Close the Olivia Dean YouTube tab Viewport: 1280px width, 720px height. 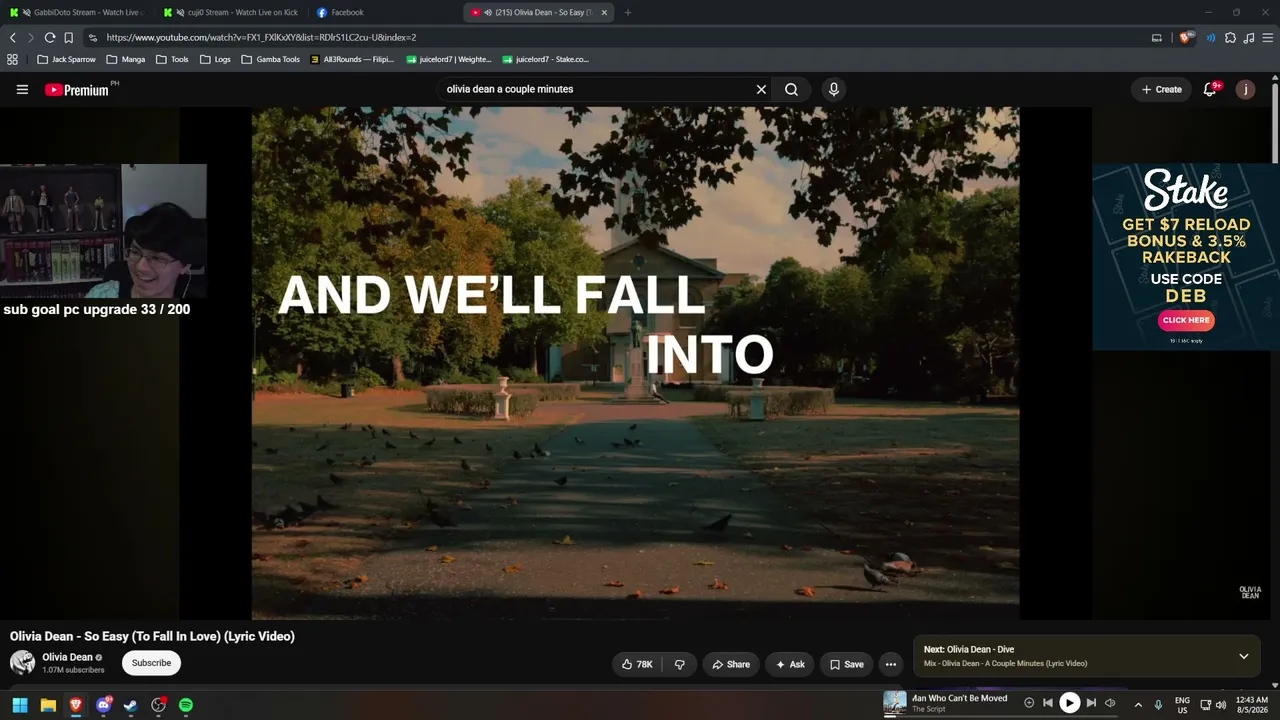coord(604,12)
